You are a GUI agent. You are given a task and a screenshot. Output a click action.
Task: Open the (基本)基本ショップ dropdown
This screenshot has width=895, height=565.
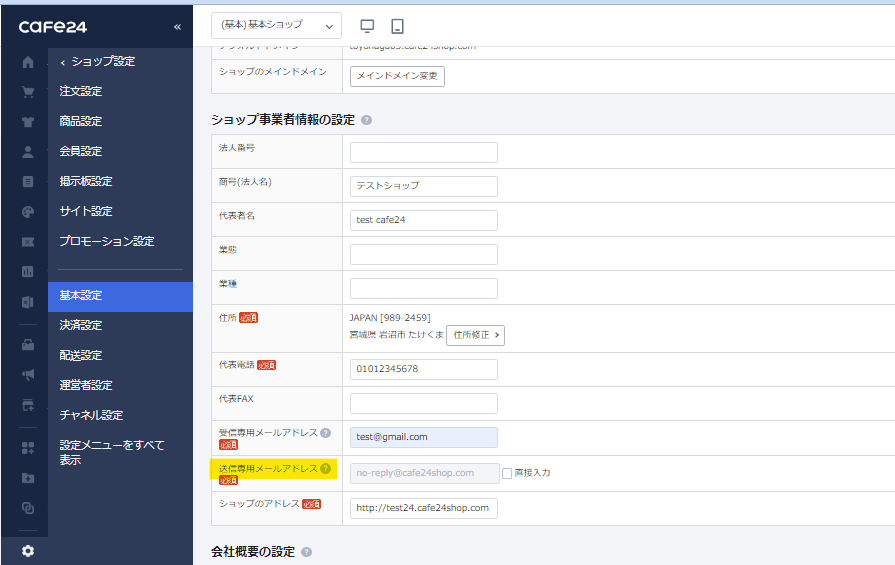[x=276, y=26]
